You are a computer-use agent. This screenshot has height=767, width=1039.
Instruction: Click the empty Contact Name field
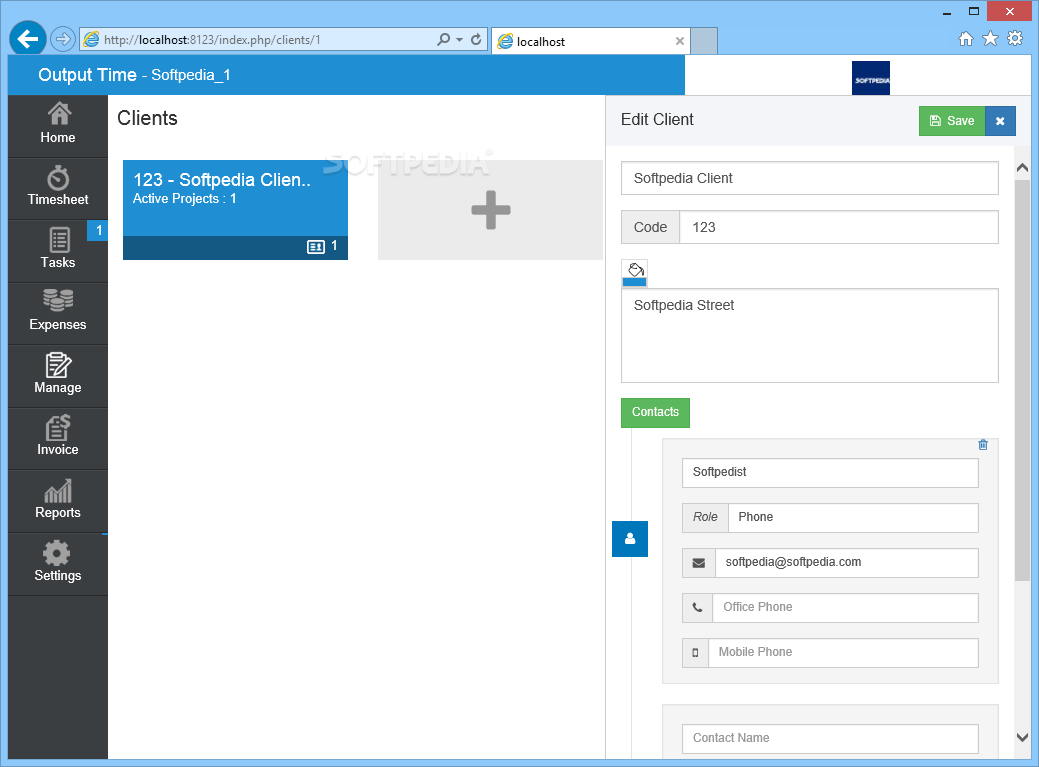pos(830,738)
